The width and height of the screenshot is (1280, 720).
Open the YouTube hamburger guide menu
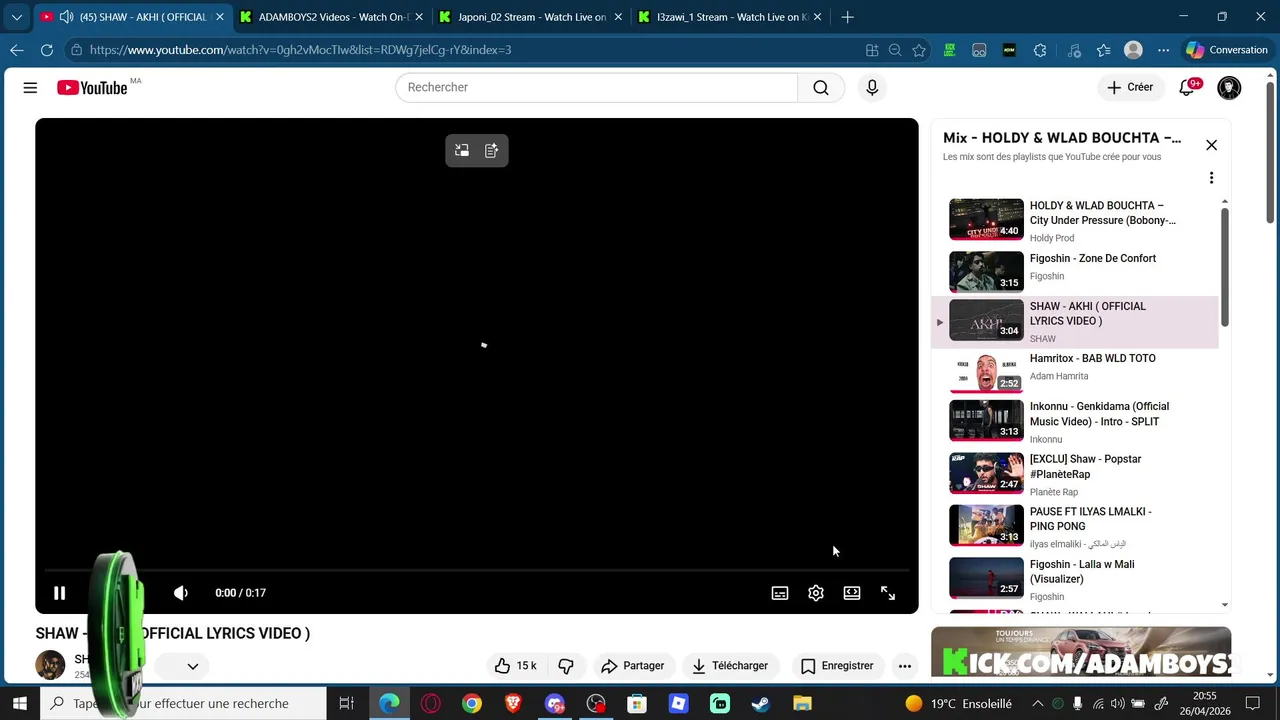pyautogui.click(x=30, y=88)
